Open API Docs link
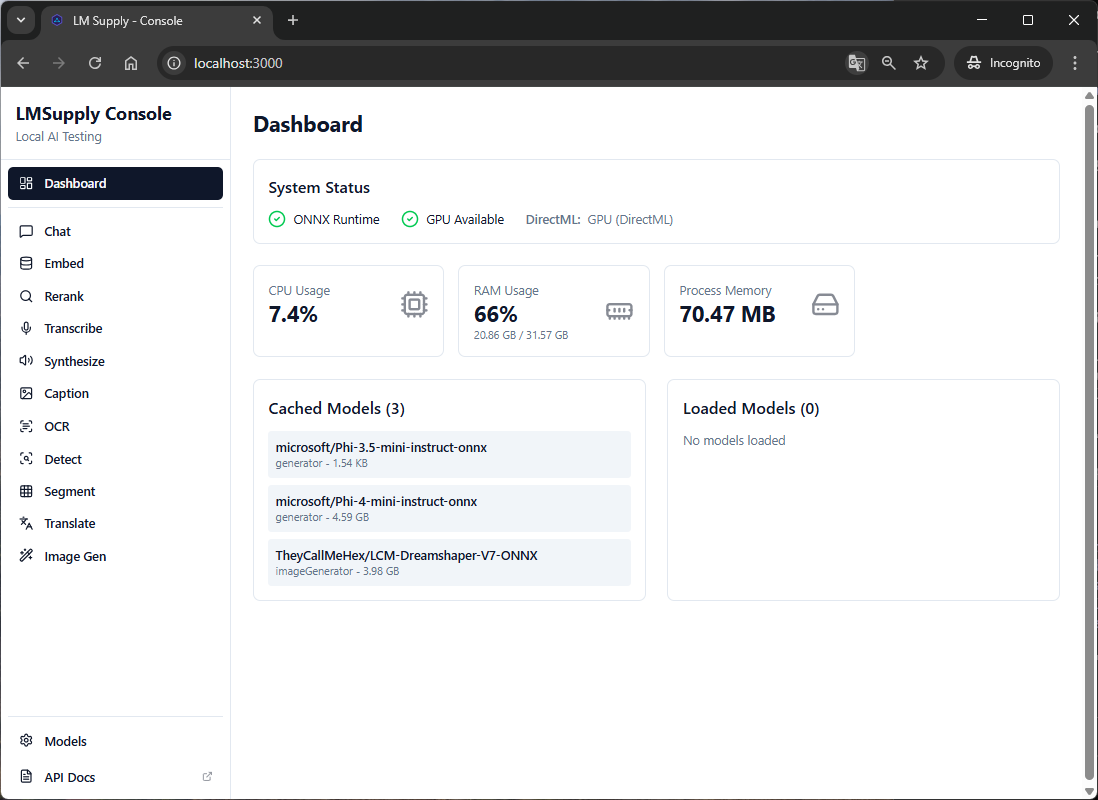Viewport: 1098px width, 800px height. 116,776
